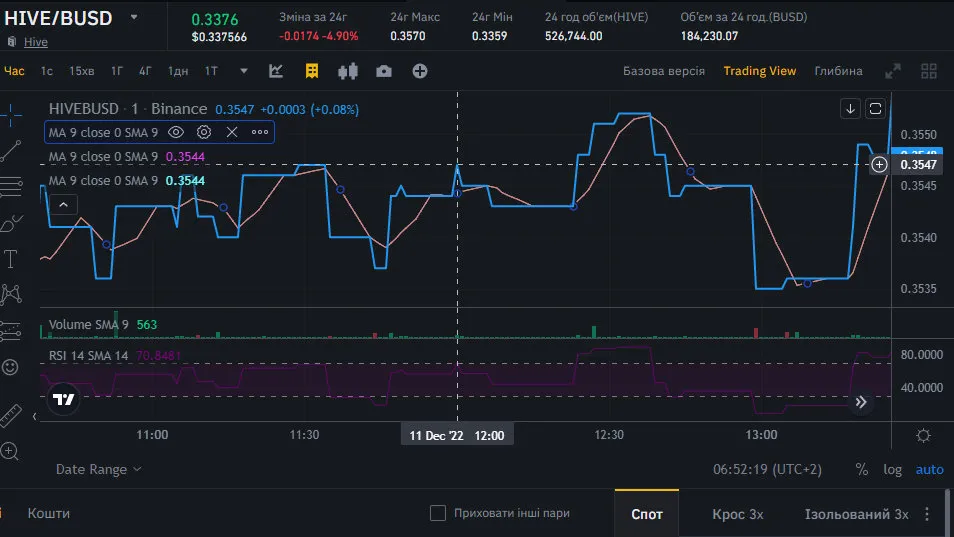Viewport: 954px width, 537px height.
Task: Open the Date Range dropdown
Action: (x=99, y=469)
